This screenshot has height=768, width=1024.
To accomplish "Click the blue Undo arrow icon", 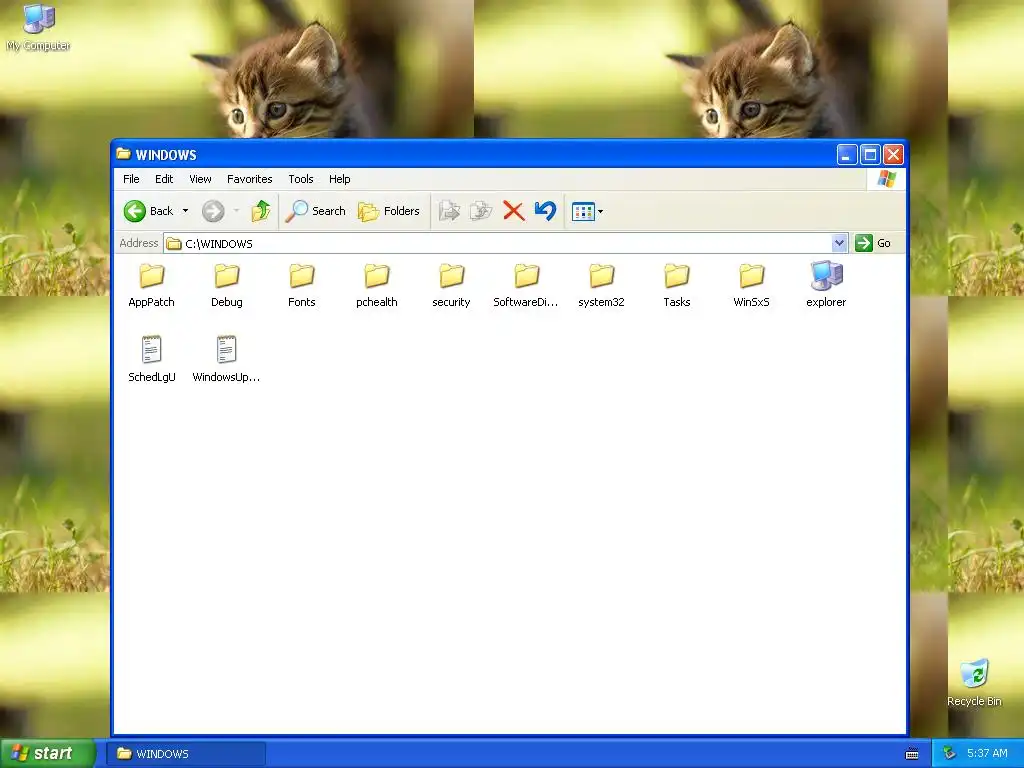I will 545,211.
